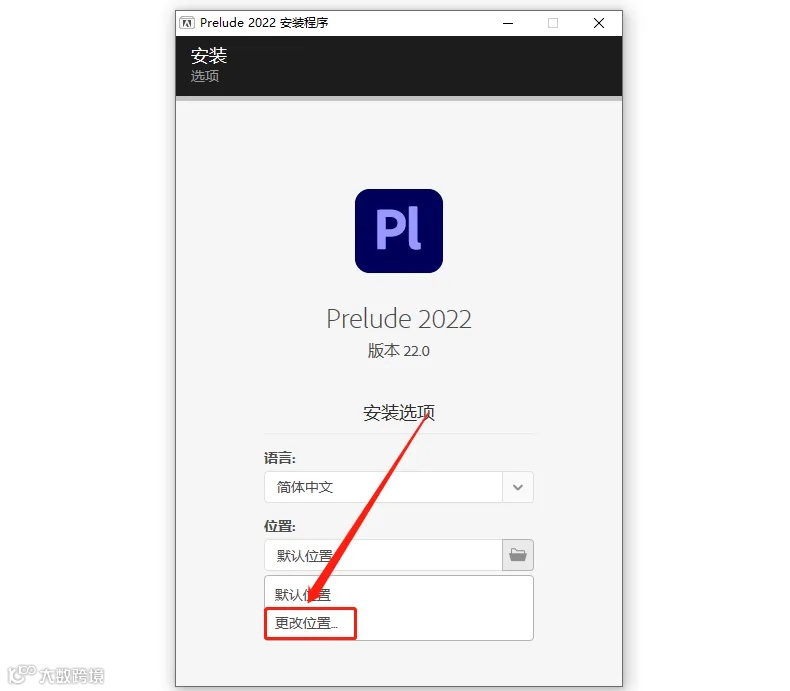Click the 版本 22.0 version label
790x691 pixels.
(399, 351)
